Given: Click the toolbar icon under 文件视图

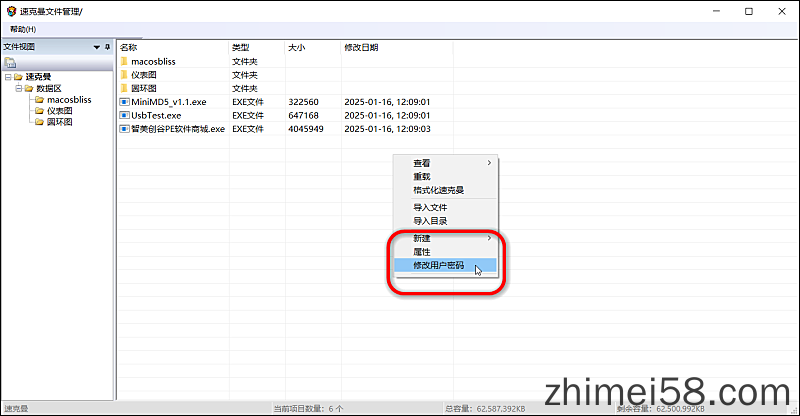Looking at the screenshot, I should click(10, 63).
